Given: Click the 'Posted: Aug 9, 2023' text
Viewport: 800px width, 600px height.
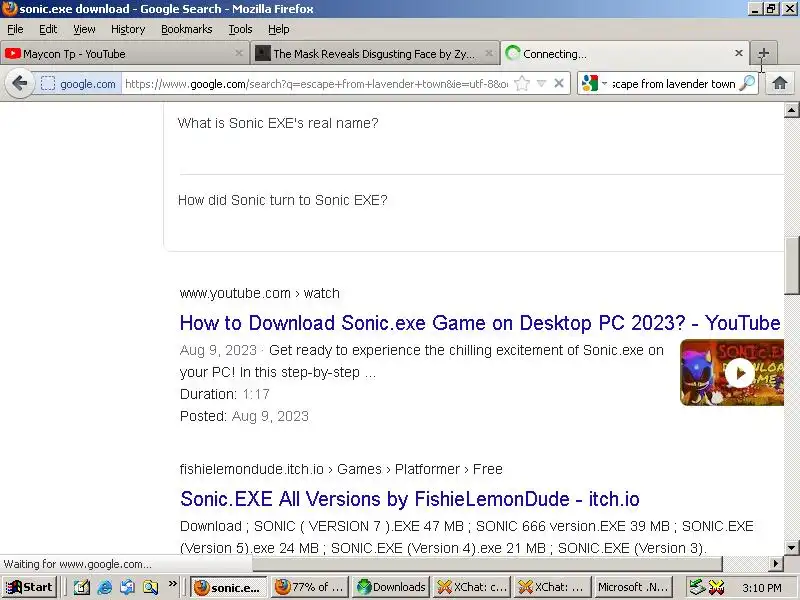Looking at the screenshot, I should pos(244,416).
